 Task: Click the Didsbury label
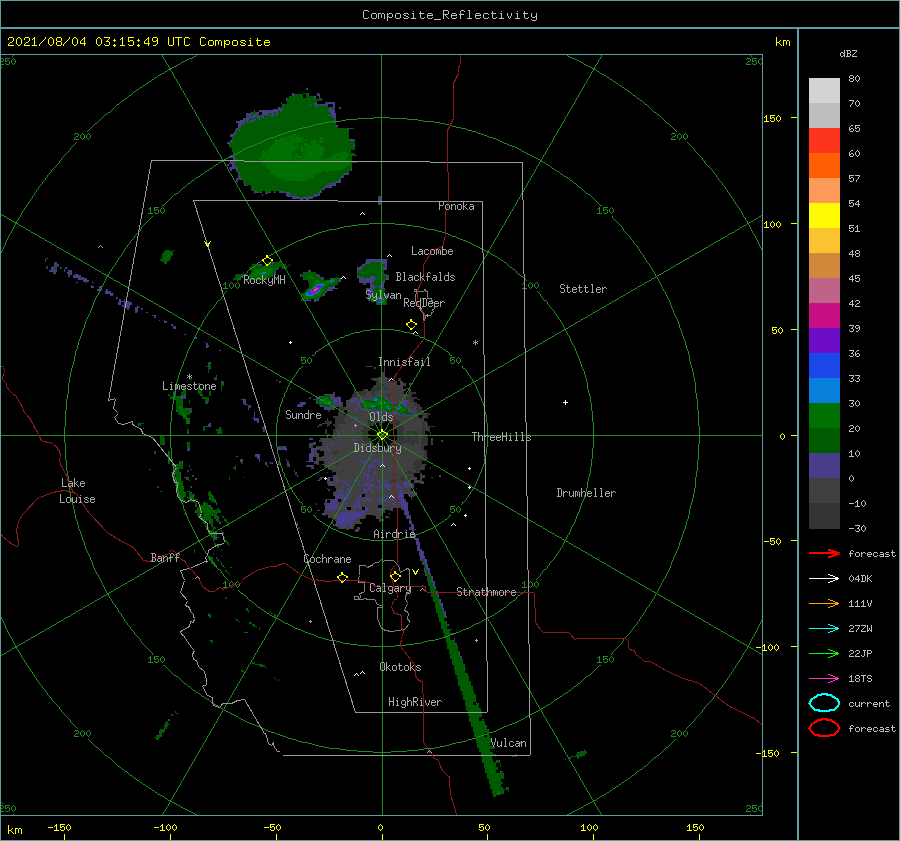(378, 448)
